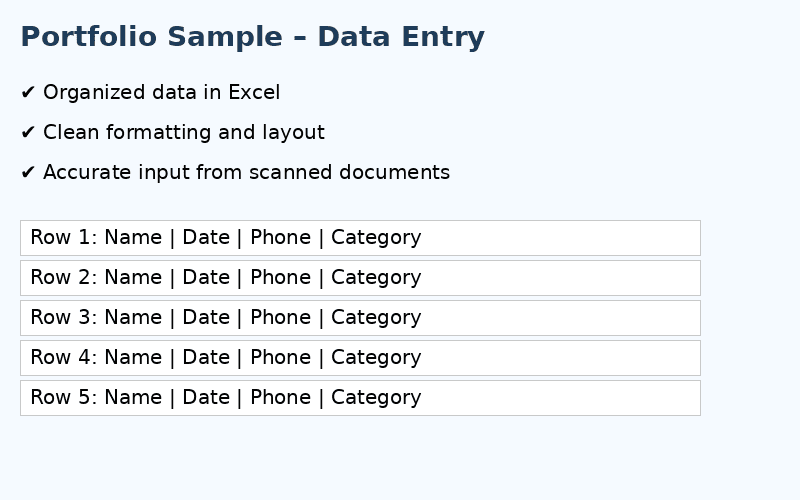Select the Row 2 box
The width and height of the screenshot is (800, 500).
point(360,278)
